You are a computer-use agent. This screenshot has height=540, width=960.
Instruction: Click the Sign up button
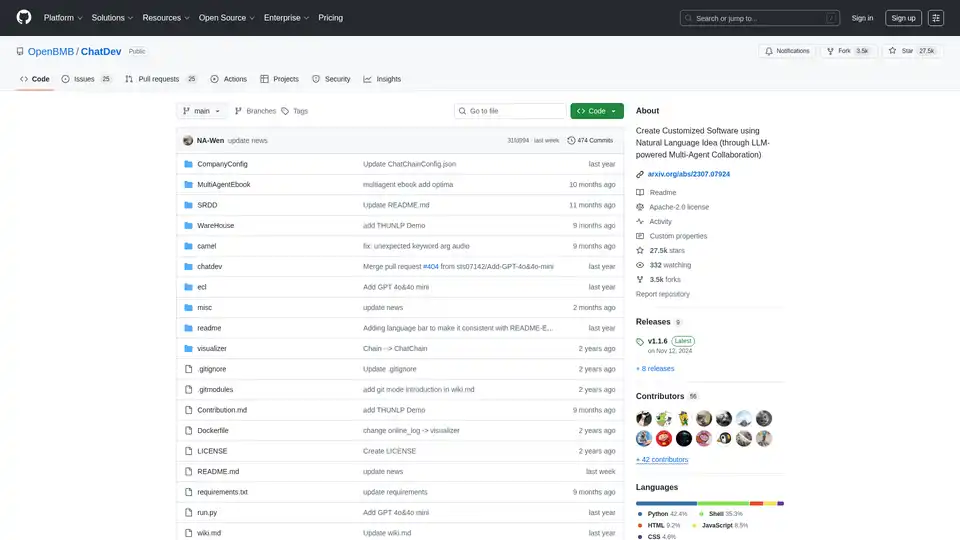coord(903,18)
